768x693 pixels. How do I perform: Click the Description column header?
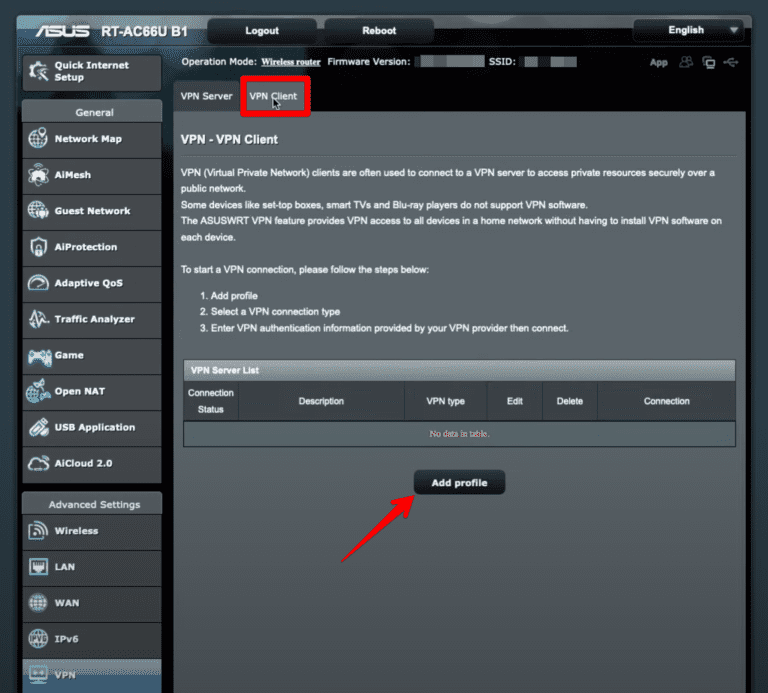tap(321, 401)
